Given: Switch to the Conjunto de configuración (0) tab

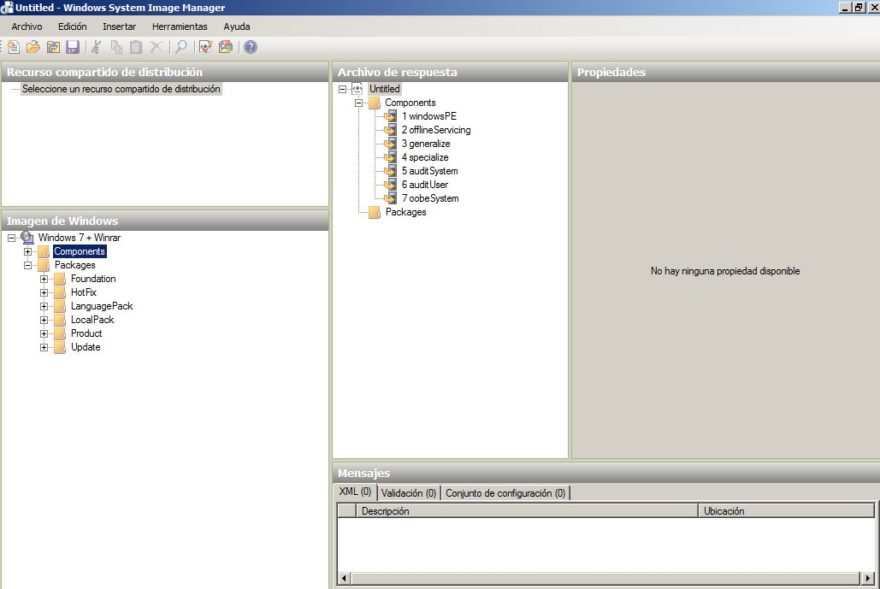Looking at the screenshot, I should [x=505, y=493].
